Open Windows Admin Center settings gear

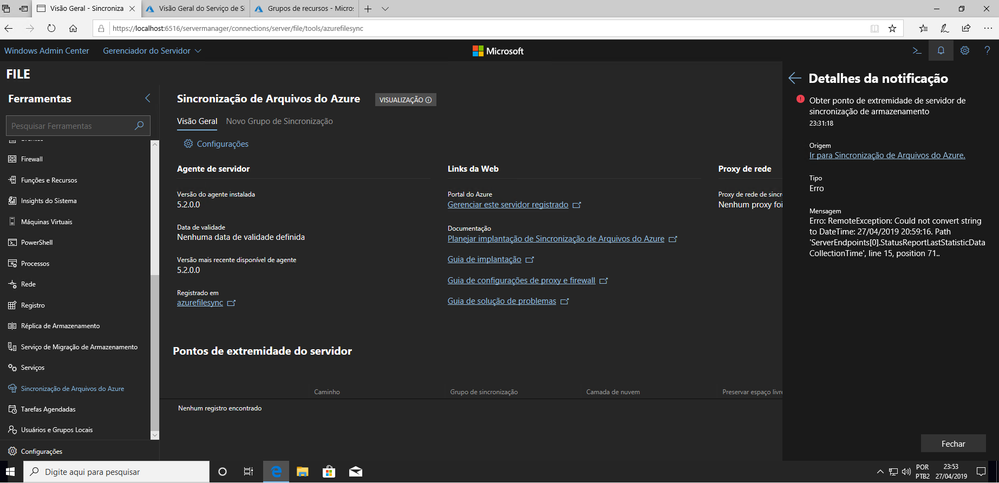pyautogui.click(x=965, y=51)
